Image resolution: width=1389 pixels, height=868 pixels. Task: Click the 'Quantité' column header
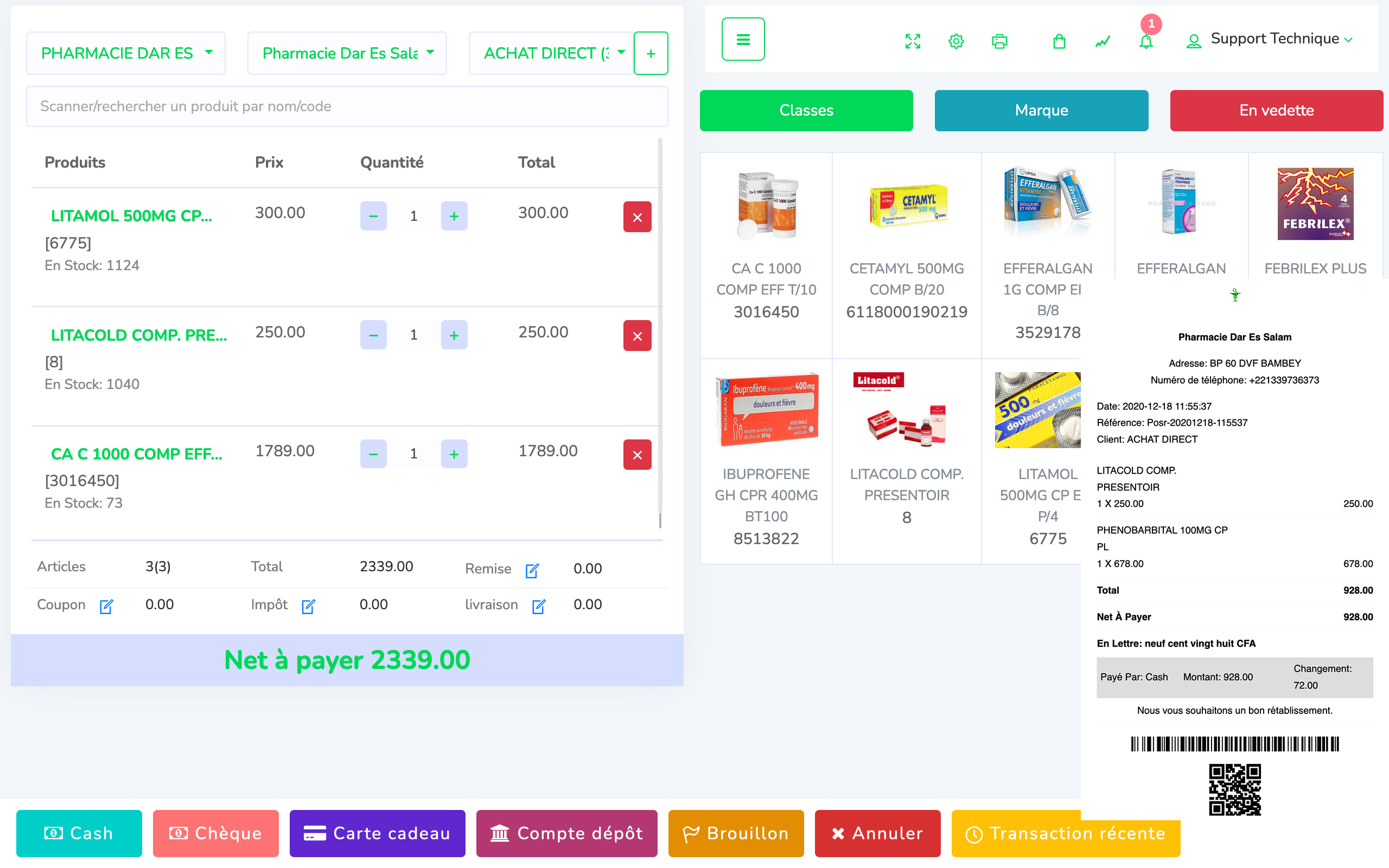[x=392, y=162]
